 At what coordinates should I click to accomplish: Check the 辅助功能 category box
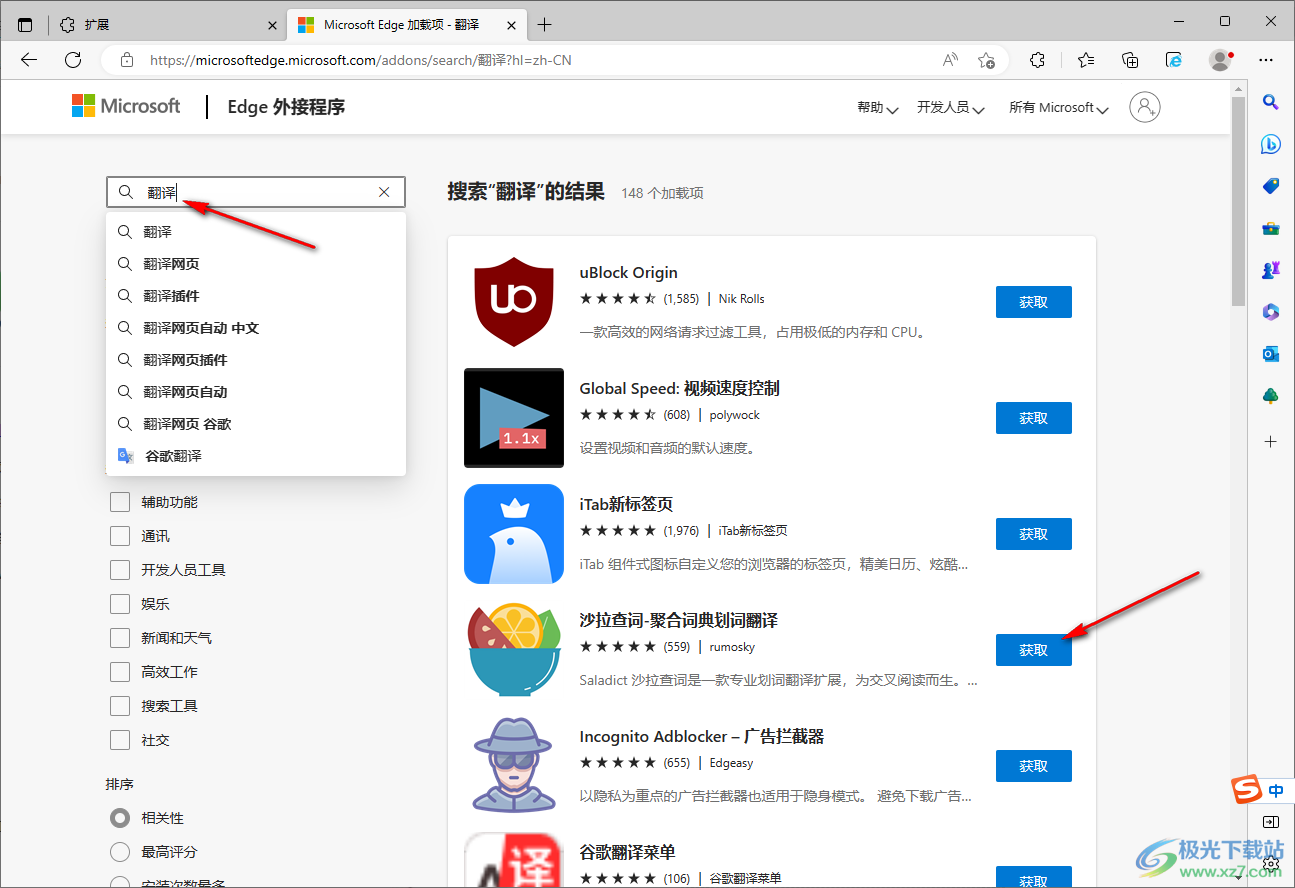pos(120,502)
